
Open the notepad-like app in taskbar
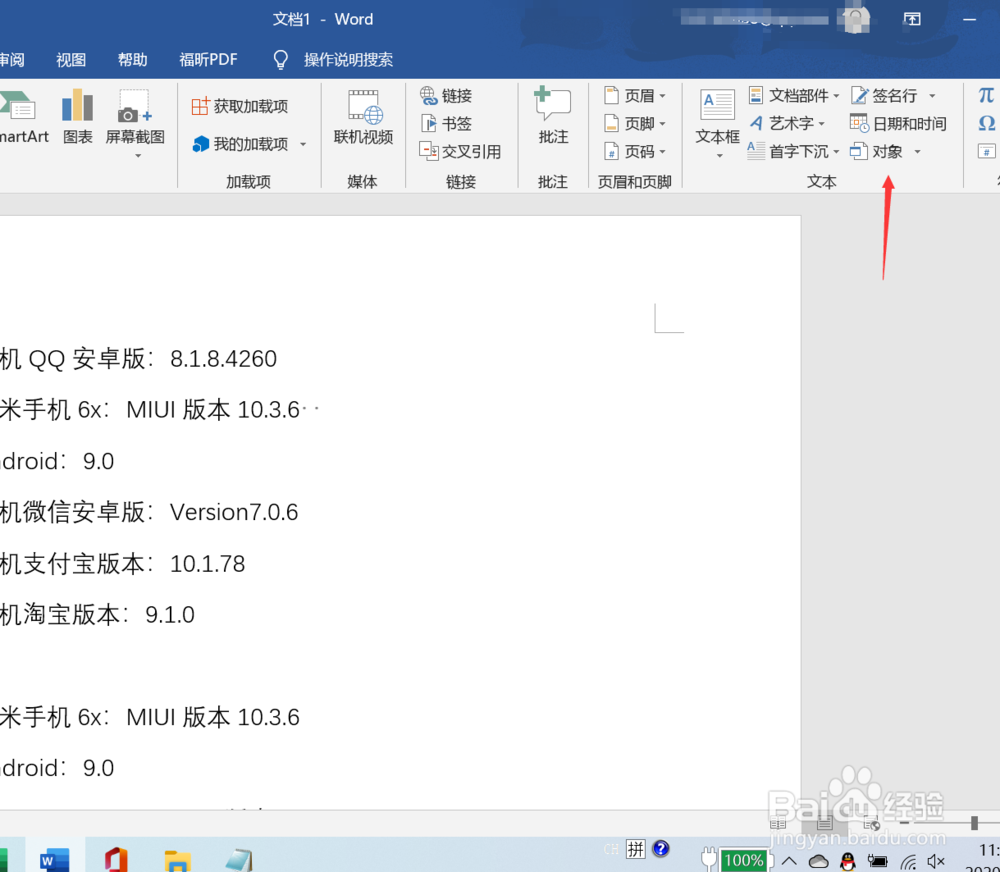tap(240, 859)
